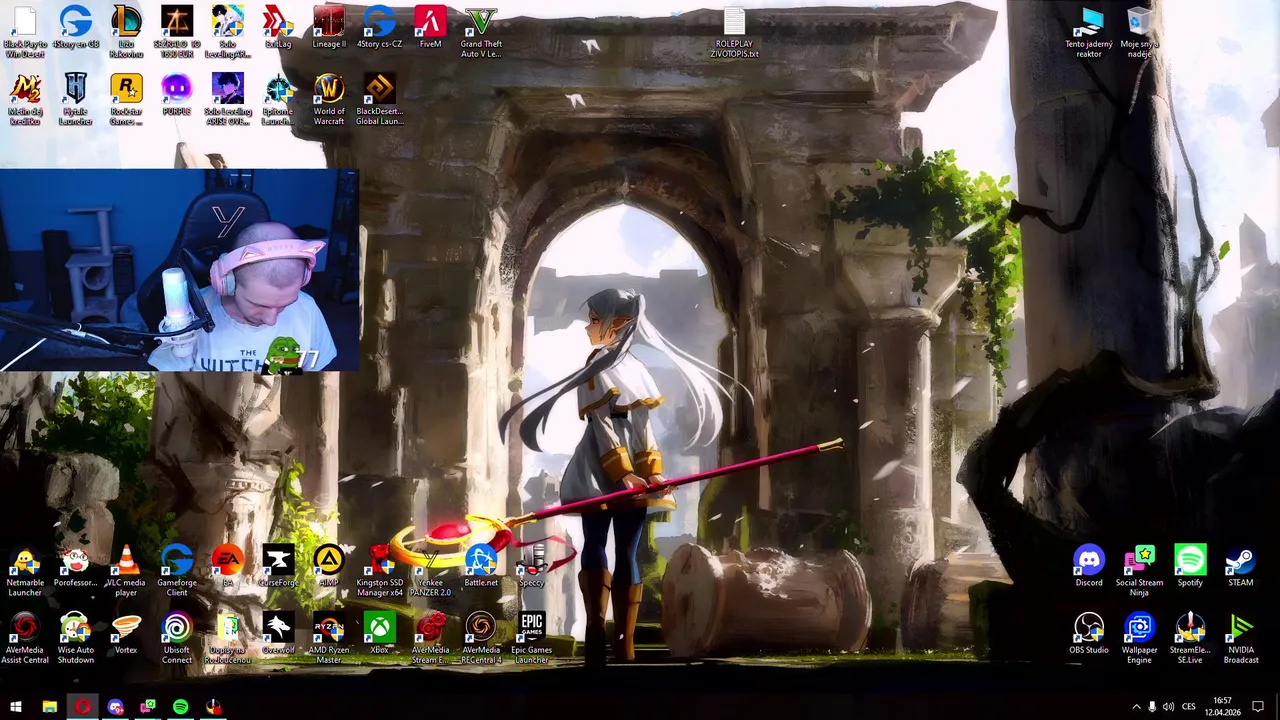The width and height of the screenshot is (1280, 720).
Task: Select the OBS Studio desktop icon
Action: click(x=1089, y=635)
